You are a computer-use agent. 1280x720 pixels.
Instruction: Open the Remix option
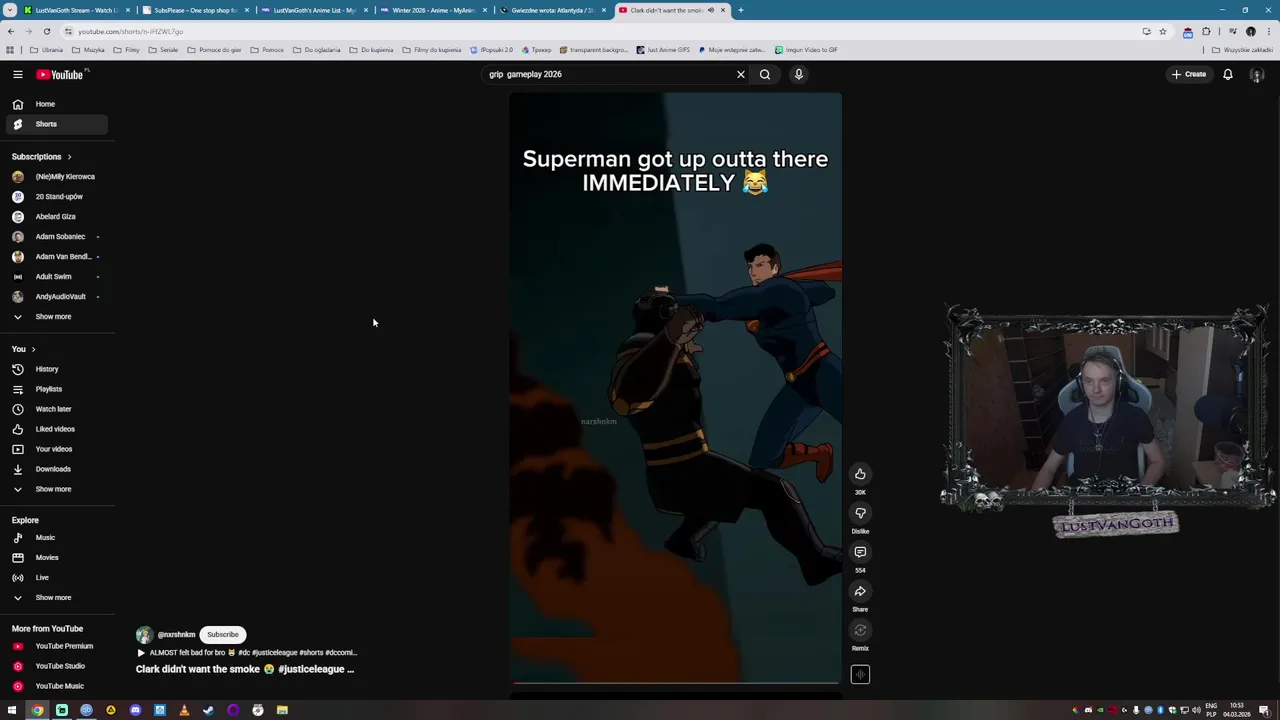tap(860, 630)
